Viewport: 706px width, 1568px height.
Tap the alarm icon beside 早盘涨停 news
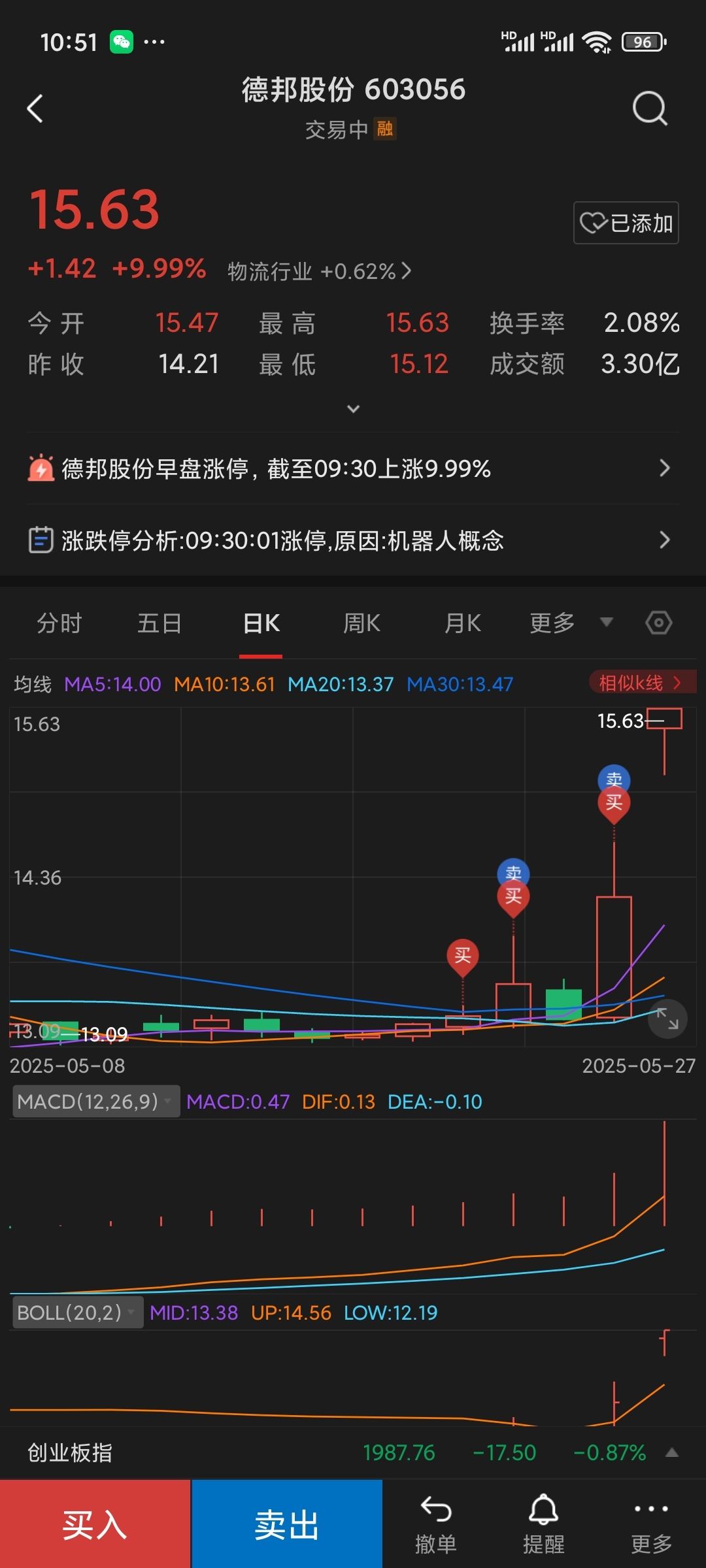[41, 468]
